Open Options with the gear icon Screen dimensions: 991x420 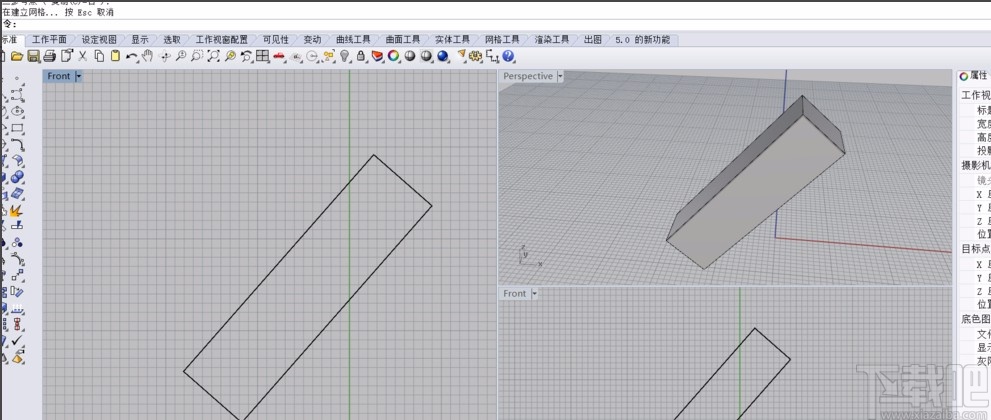(476, 56)
